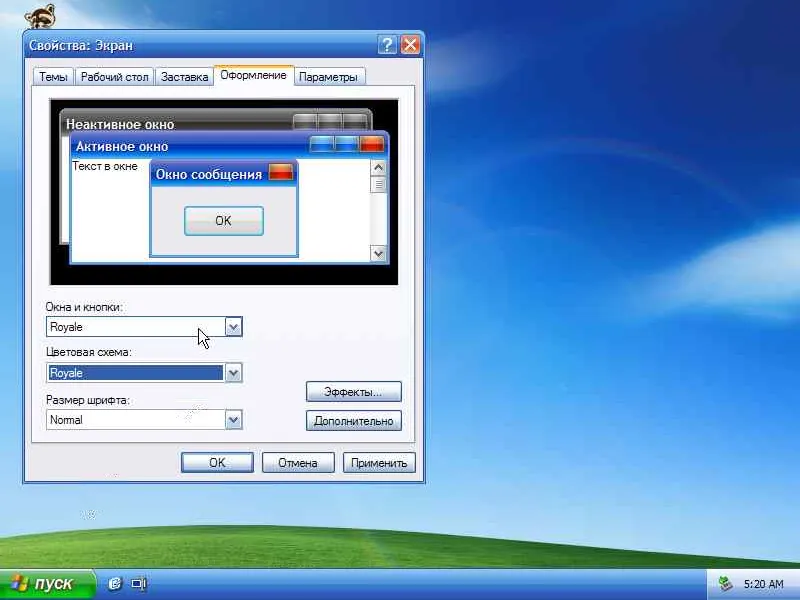Open the Эффекты... dialog

(354, 392)
